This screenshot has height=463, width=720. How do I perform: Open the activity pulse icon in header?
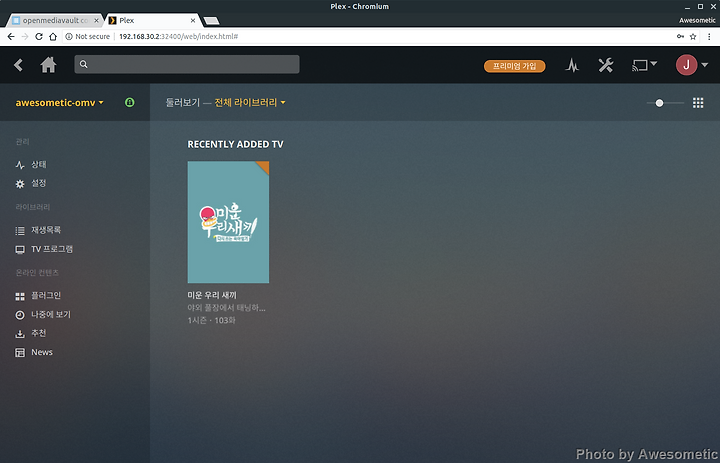tap(572, 65)
